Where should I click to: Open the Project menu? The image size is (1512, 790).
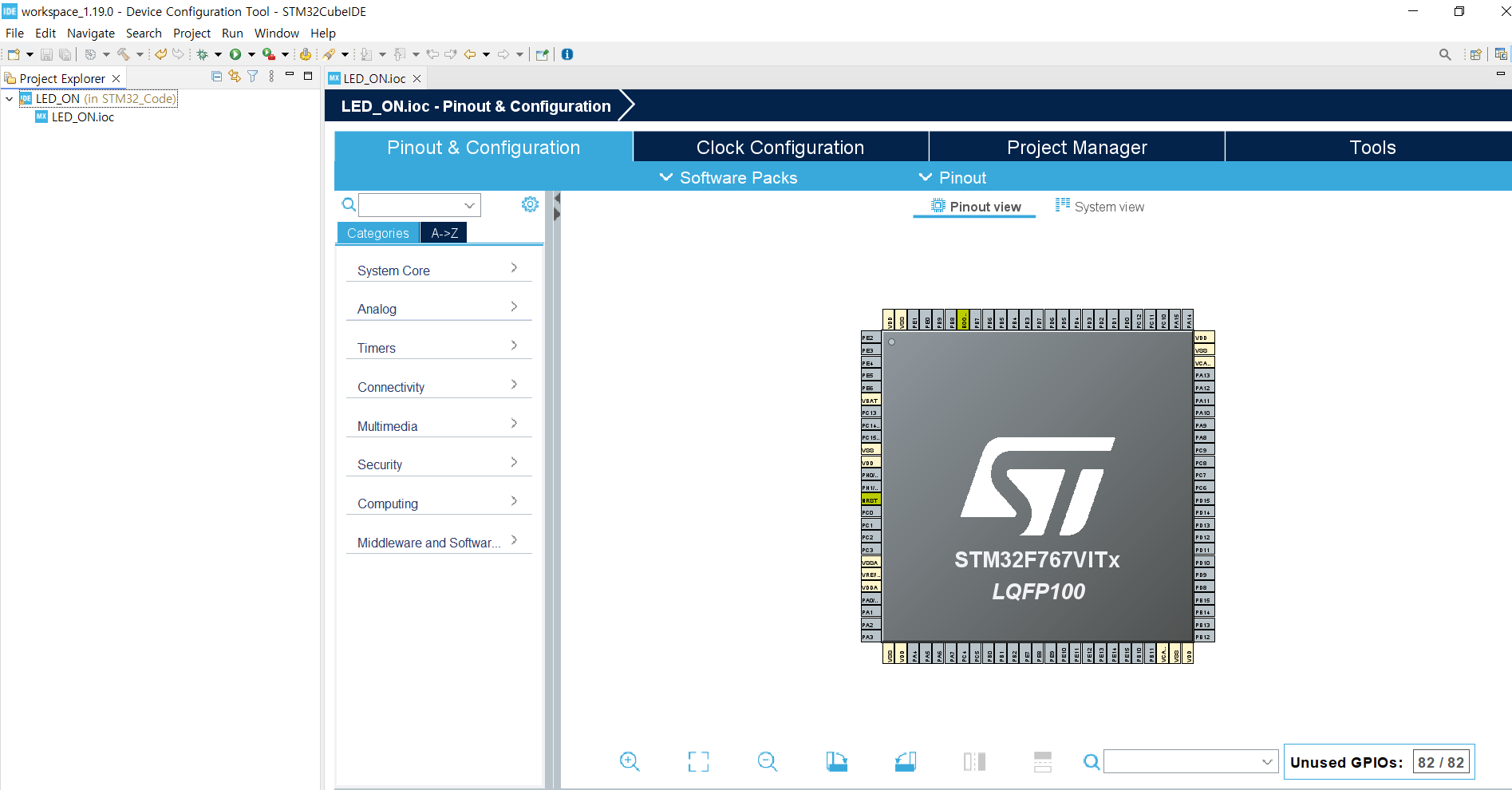pos(191,33)
